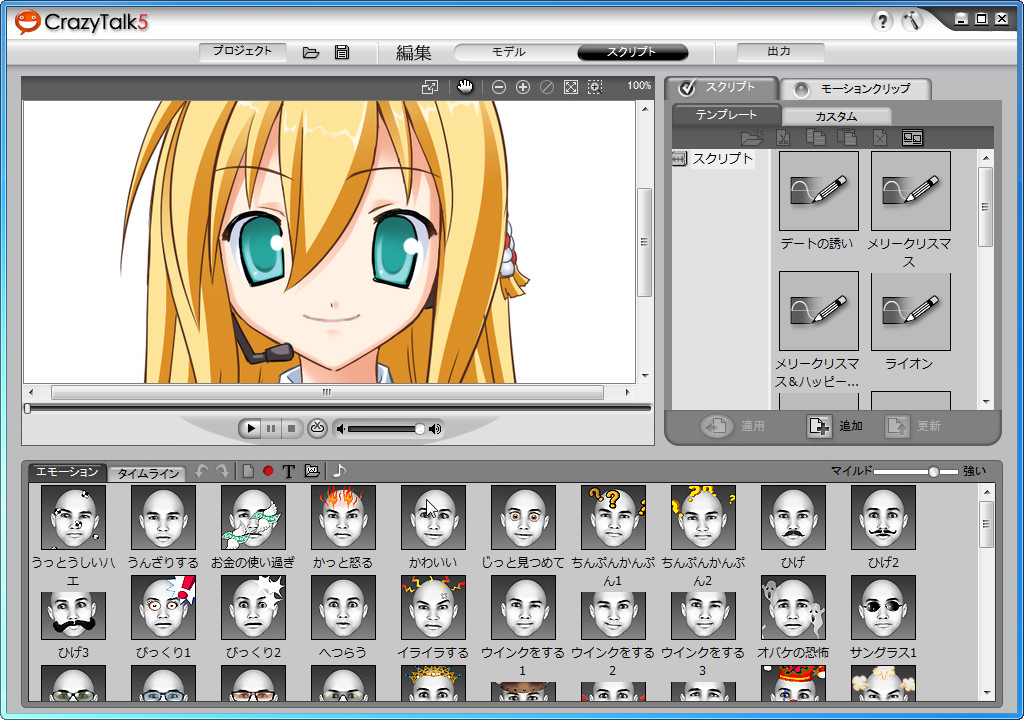Click the 追加 add button
Viewport: 1024px width, 720px height.
836,426
